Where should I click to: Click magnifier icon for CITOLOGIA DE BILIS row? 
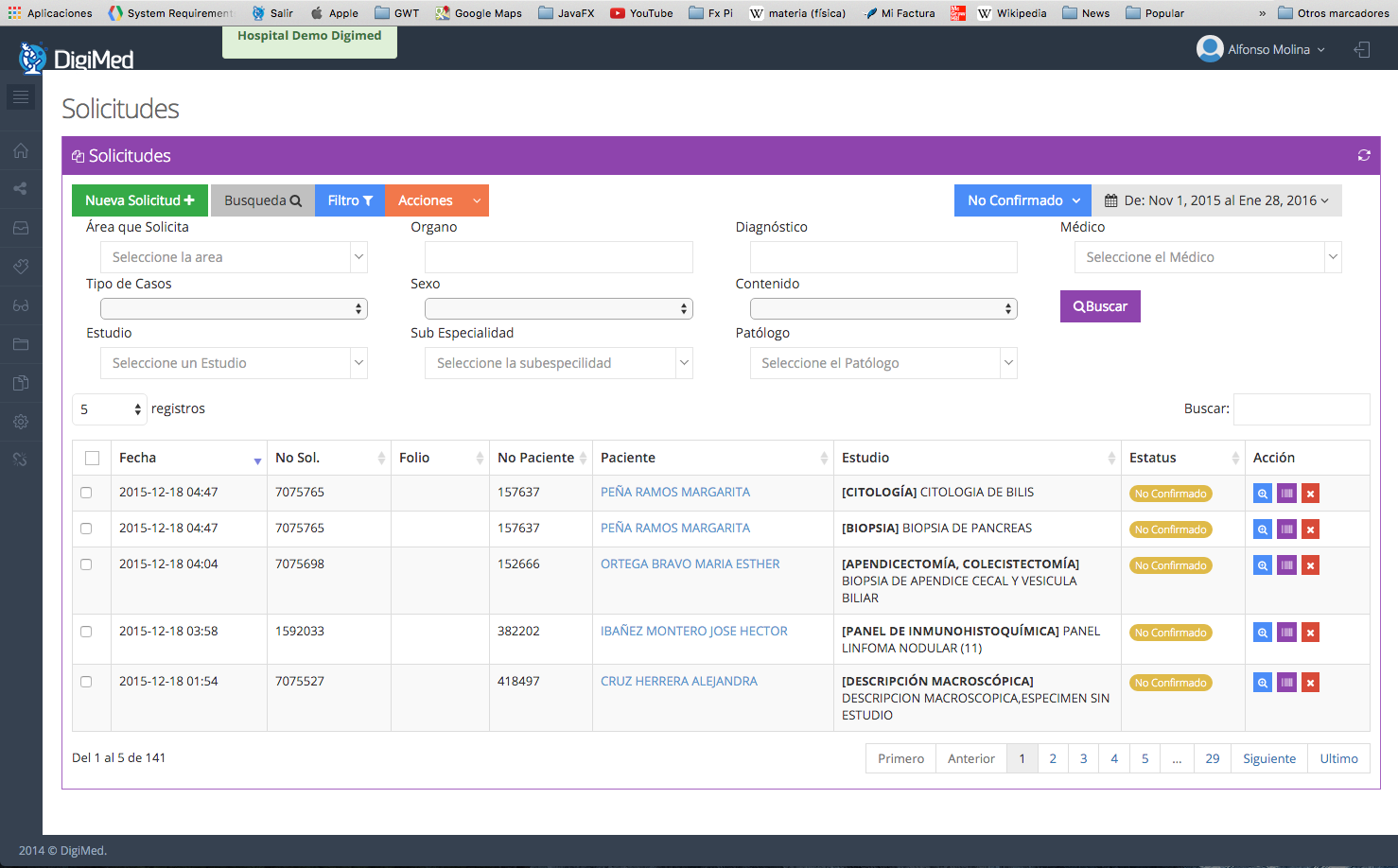click(x=1262, y=494)
